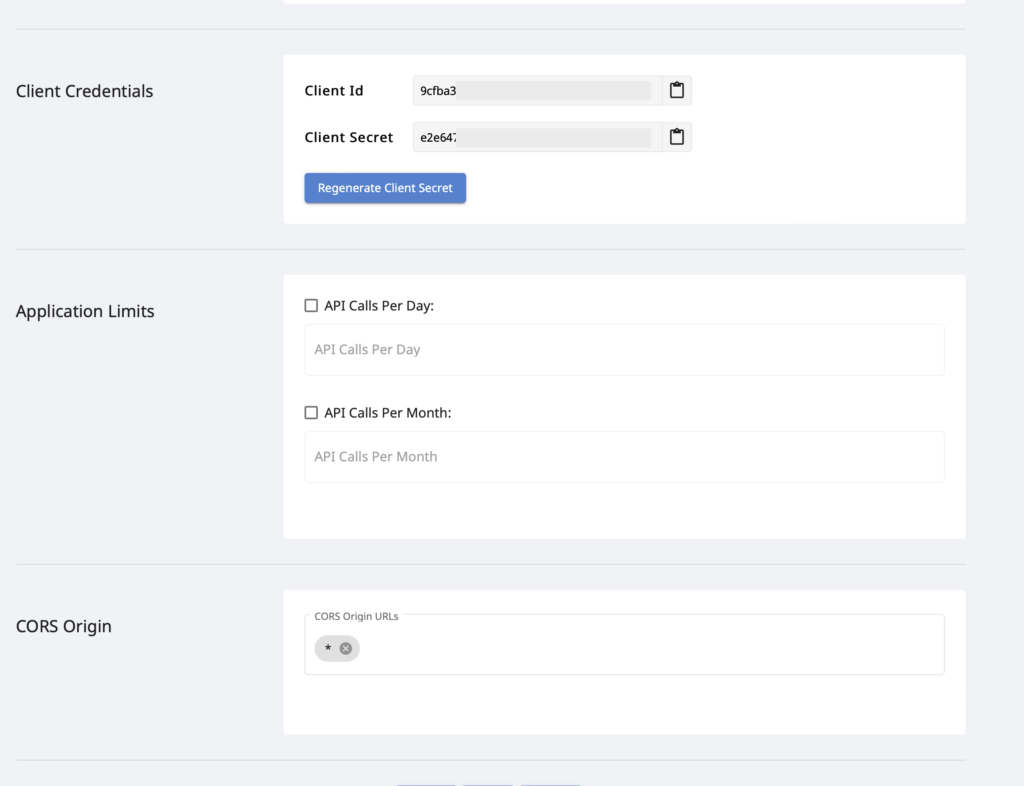Click the Application Limits section heading

click(x=85, y=311)
